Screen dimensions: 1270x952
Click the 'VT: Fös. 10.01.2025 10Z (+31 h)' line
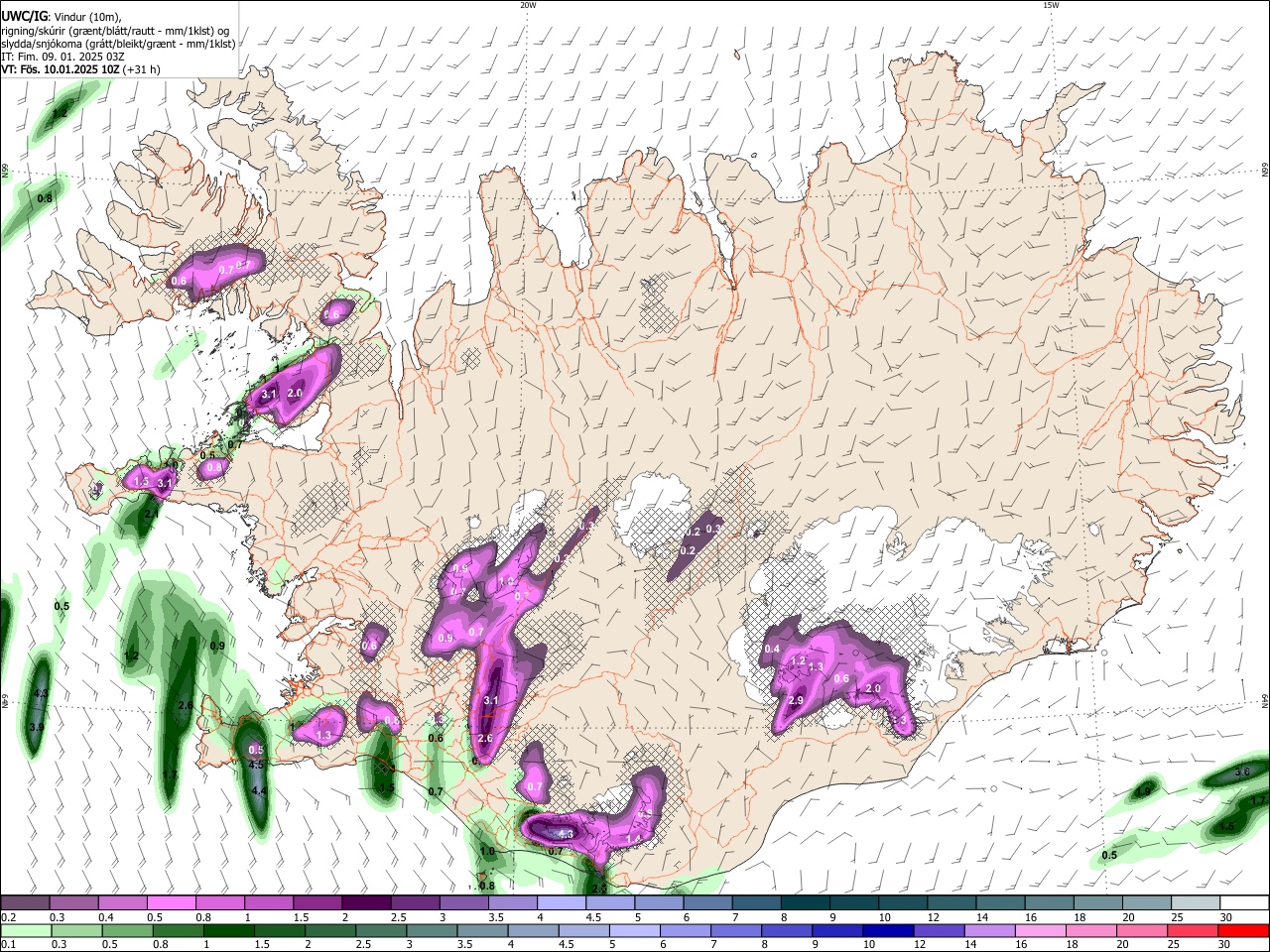pos(80,69)
